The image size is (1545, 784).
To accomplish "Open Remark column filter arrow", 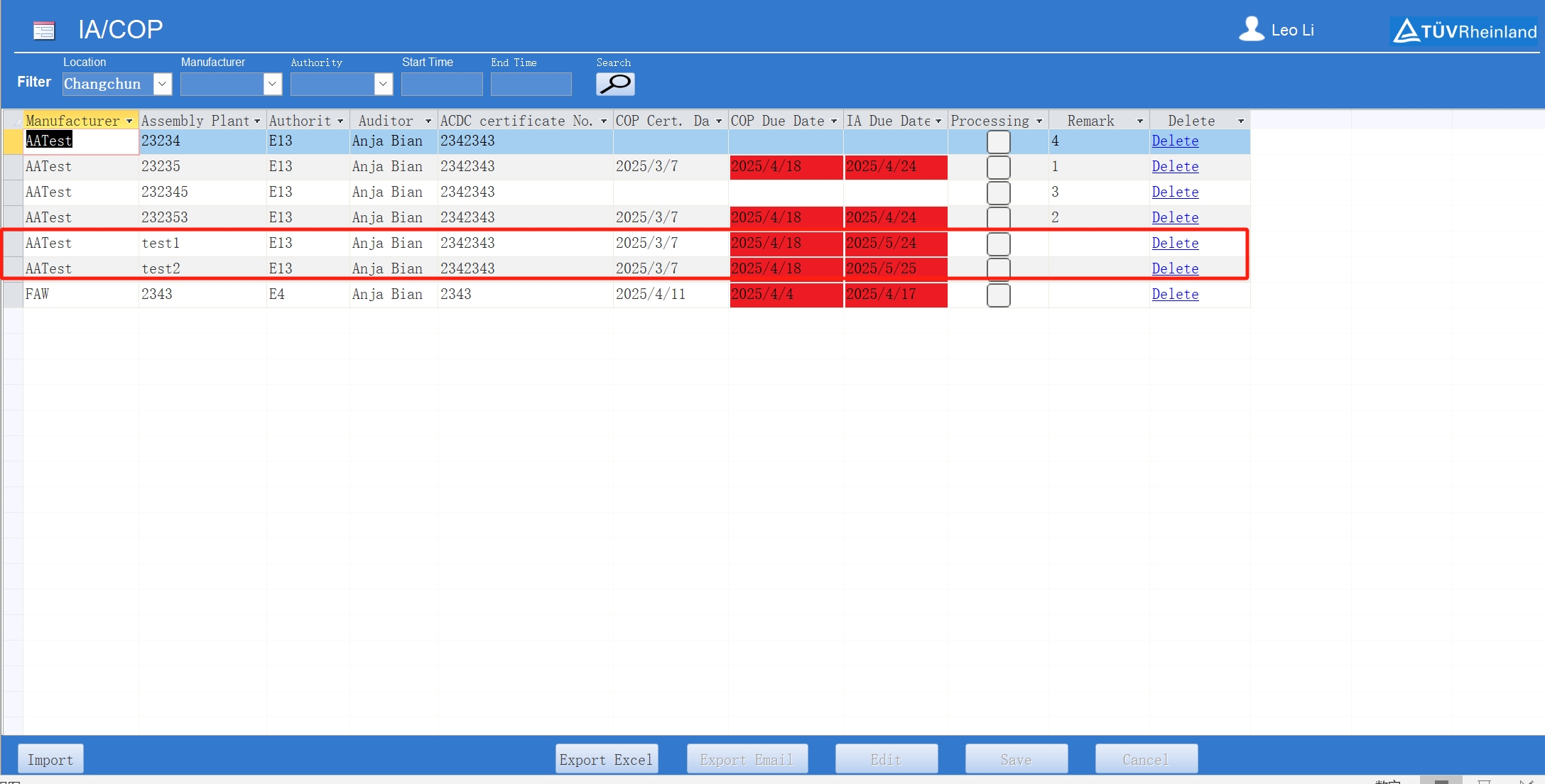I will (1140, 121).
